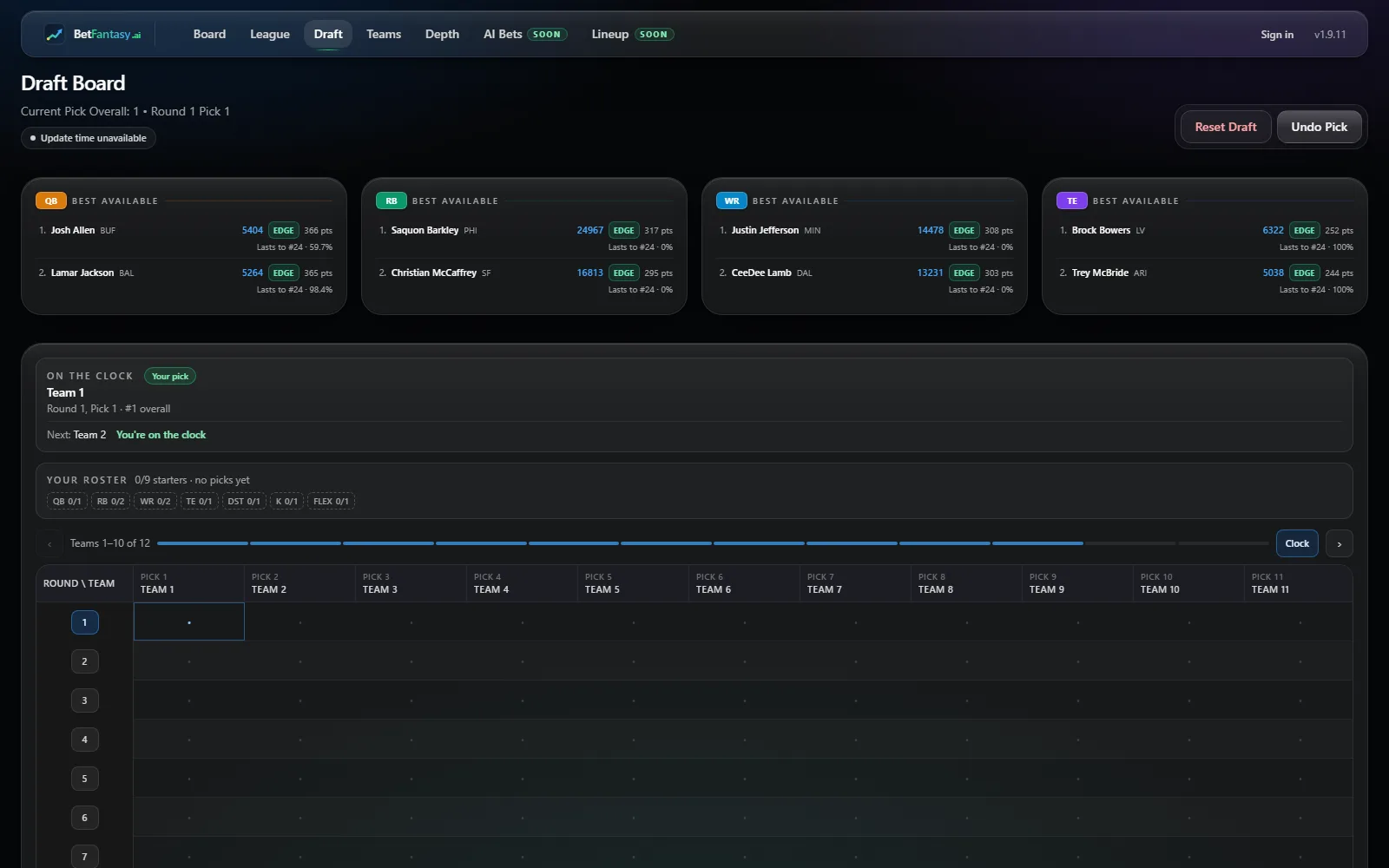Click the EDGE badge for Josh Allen

point(284,230)
